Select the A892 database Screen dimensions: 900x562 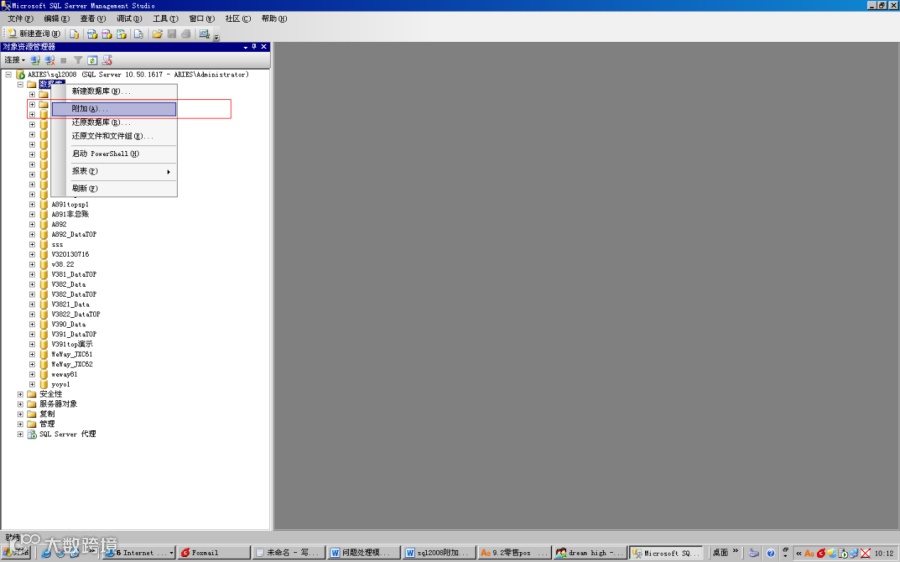[x=59, y=224]
